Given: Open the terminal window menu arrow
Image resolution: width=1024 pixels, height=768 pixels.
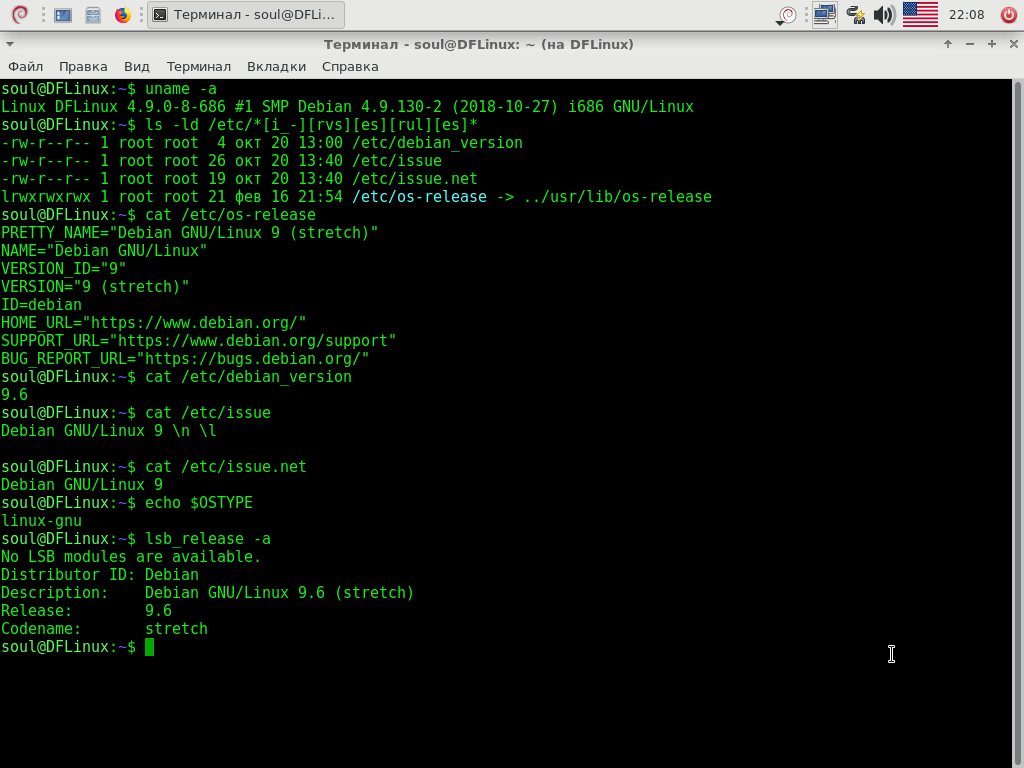Looking at the screenshot, I should click(10, 44).
